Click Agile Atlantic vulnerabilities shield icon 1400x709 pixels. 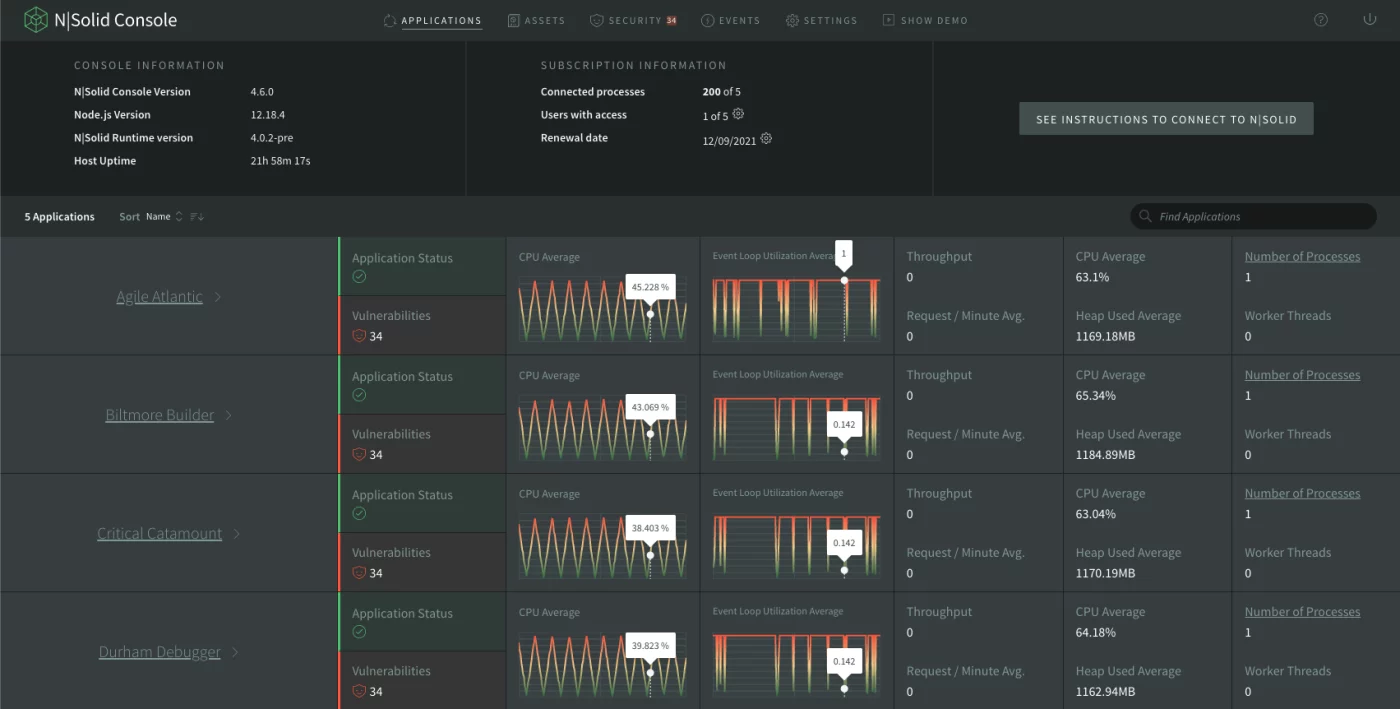pyautogui.click(x=359, y=336)
